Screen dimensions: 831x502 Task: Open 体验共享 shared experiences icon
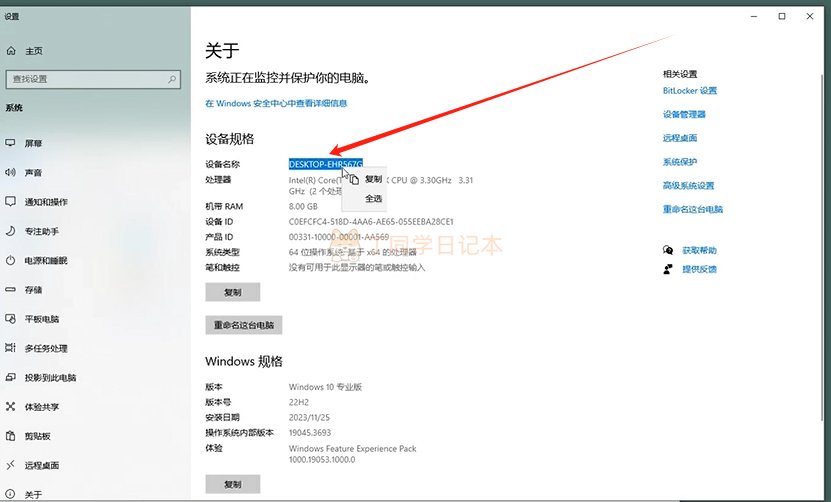(10, 407)
